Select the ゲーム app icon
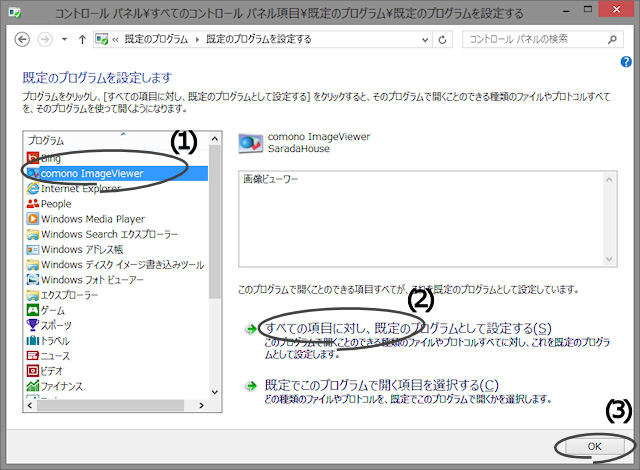The height and width of the screenshot is (470, 640). coord(33,310)
